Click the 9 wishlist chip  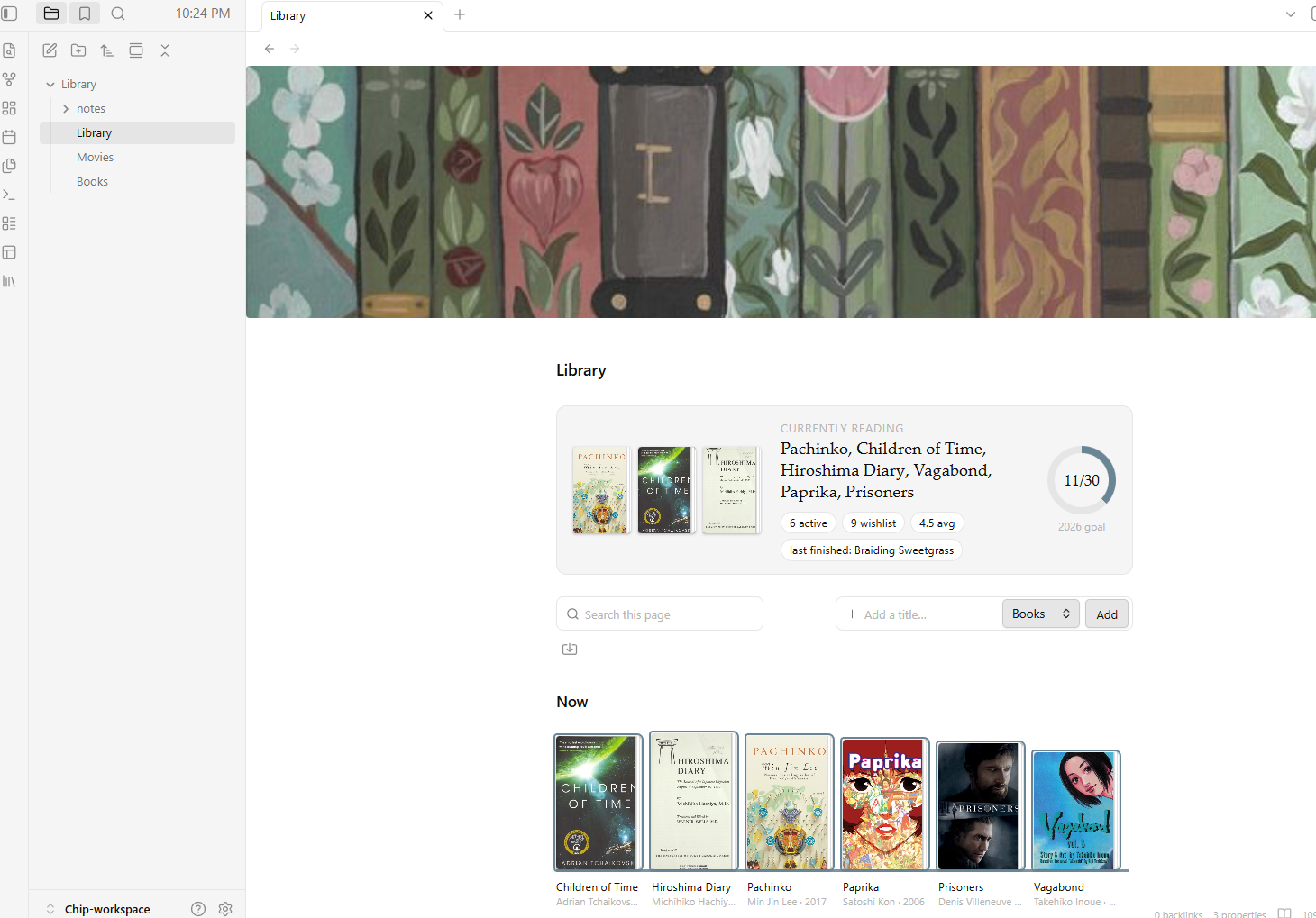873,523
